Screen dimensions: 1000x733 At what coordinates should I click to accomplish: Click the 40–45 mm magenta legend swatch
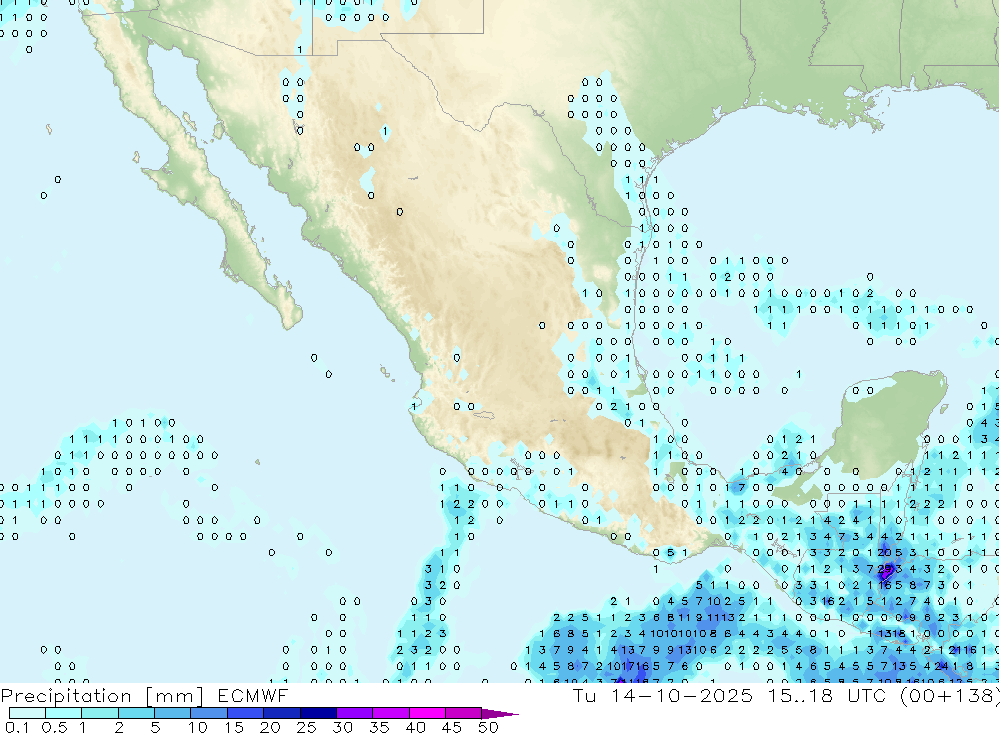click(x=427, y=713)
